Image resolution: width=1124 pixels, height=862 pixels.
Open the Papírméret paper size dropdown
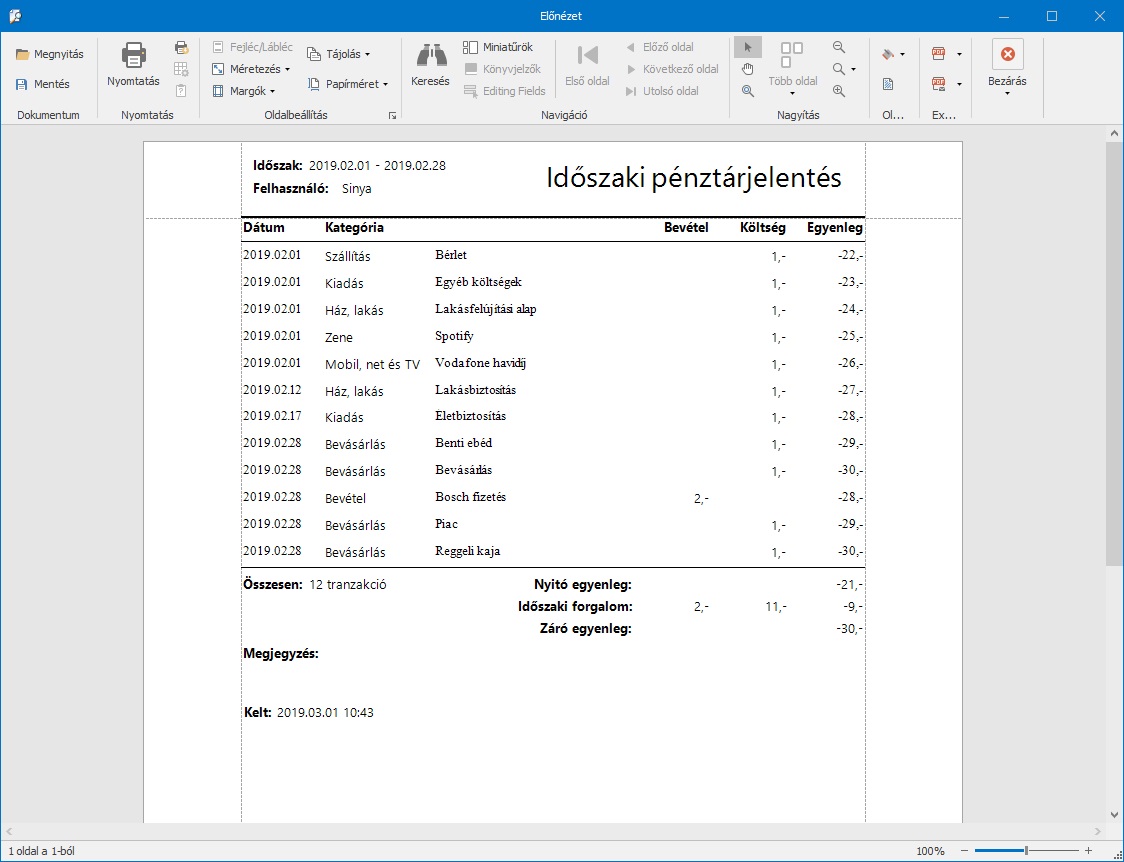(348, 84)
